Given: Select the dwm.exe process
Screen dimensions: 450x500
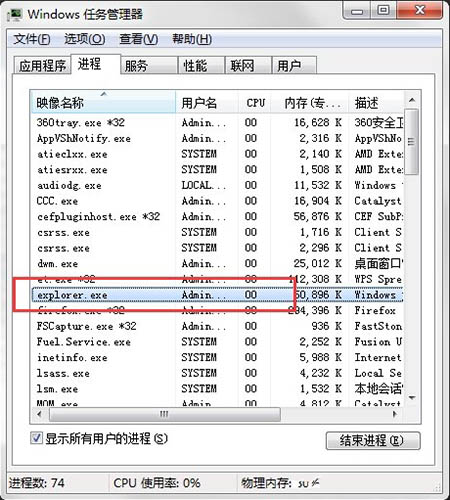Looking at the screenshot, I should 217,264.
